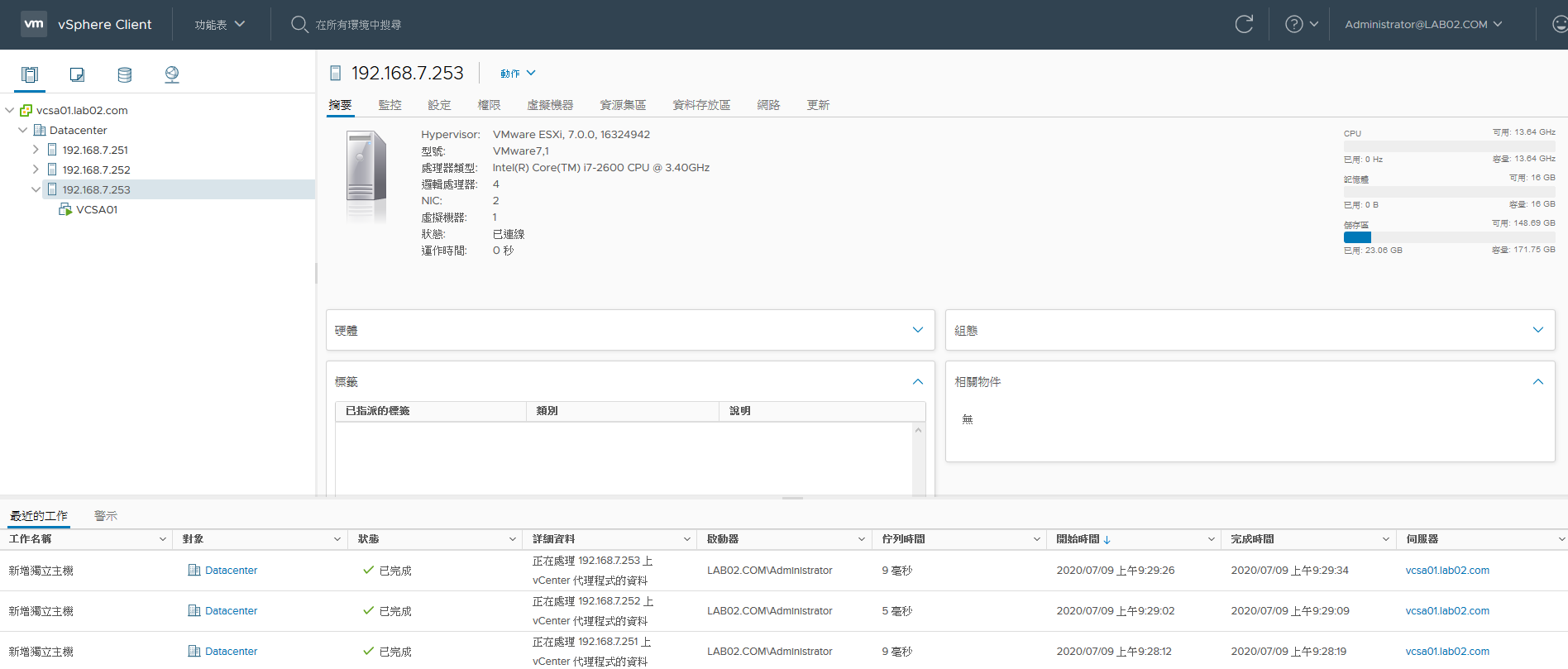1568x669 pixels.
Task: Click the global search magnifier icon
Action: (x=299, y=24)
